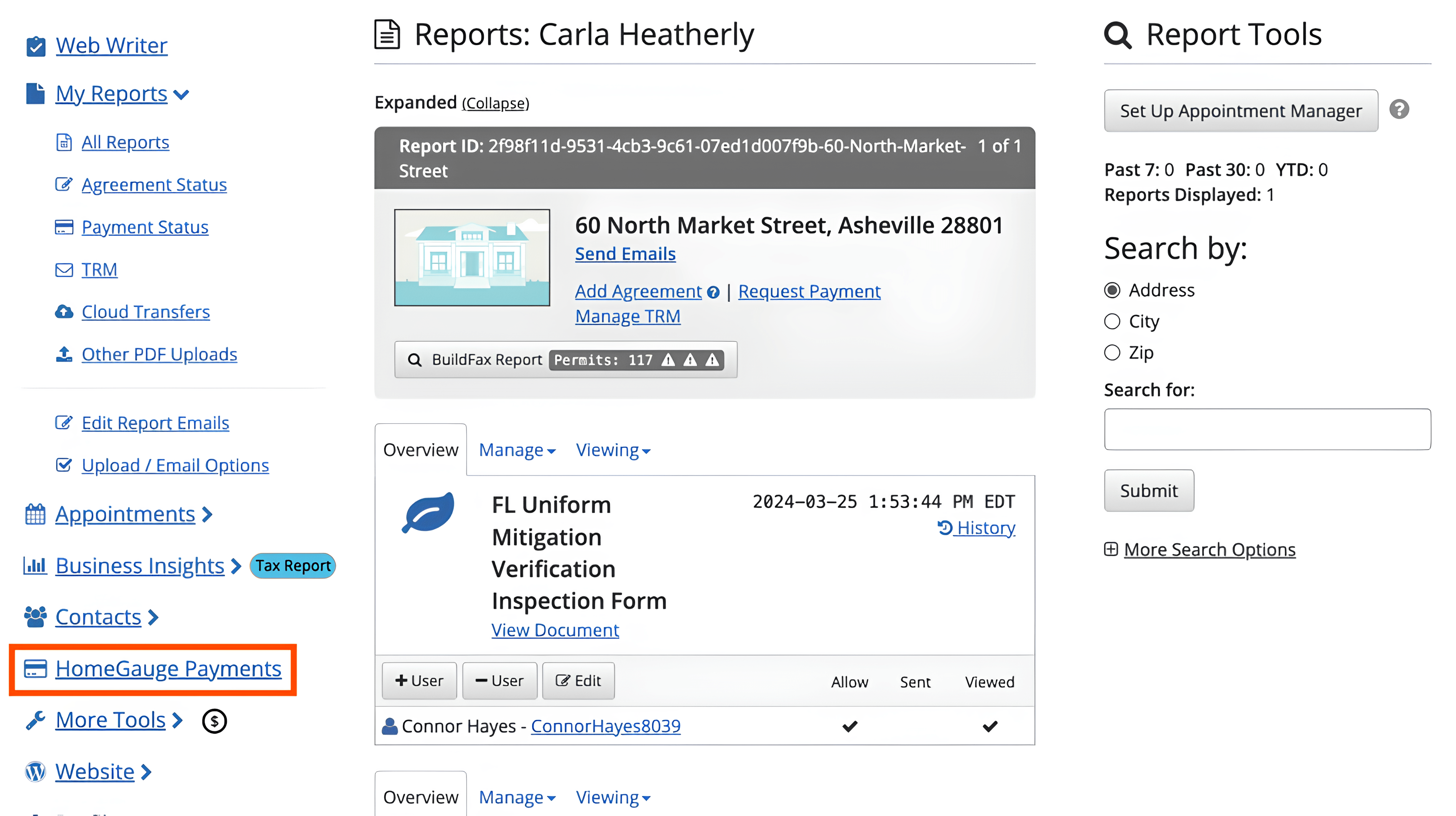The image size is (1456, 816).
Task: Select the City radio button
Action: point(1112,322)
